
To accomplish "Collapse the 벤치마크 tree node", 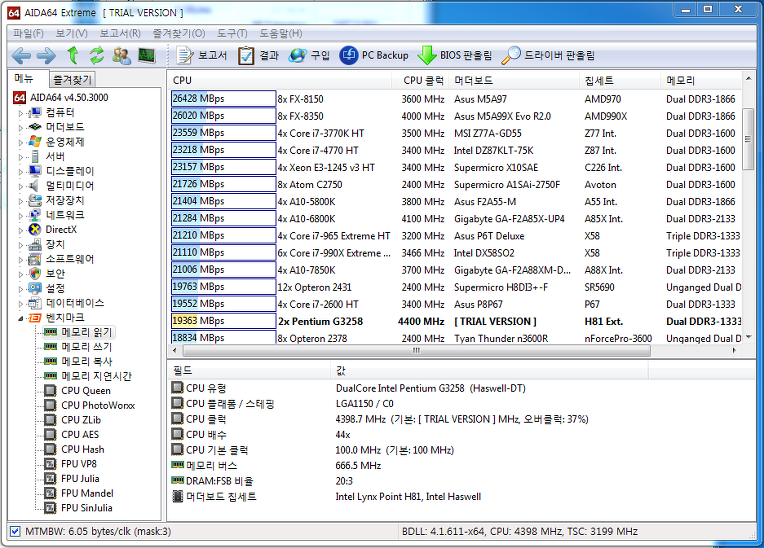I will (20, 318).
